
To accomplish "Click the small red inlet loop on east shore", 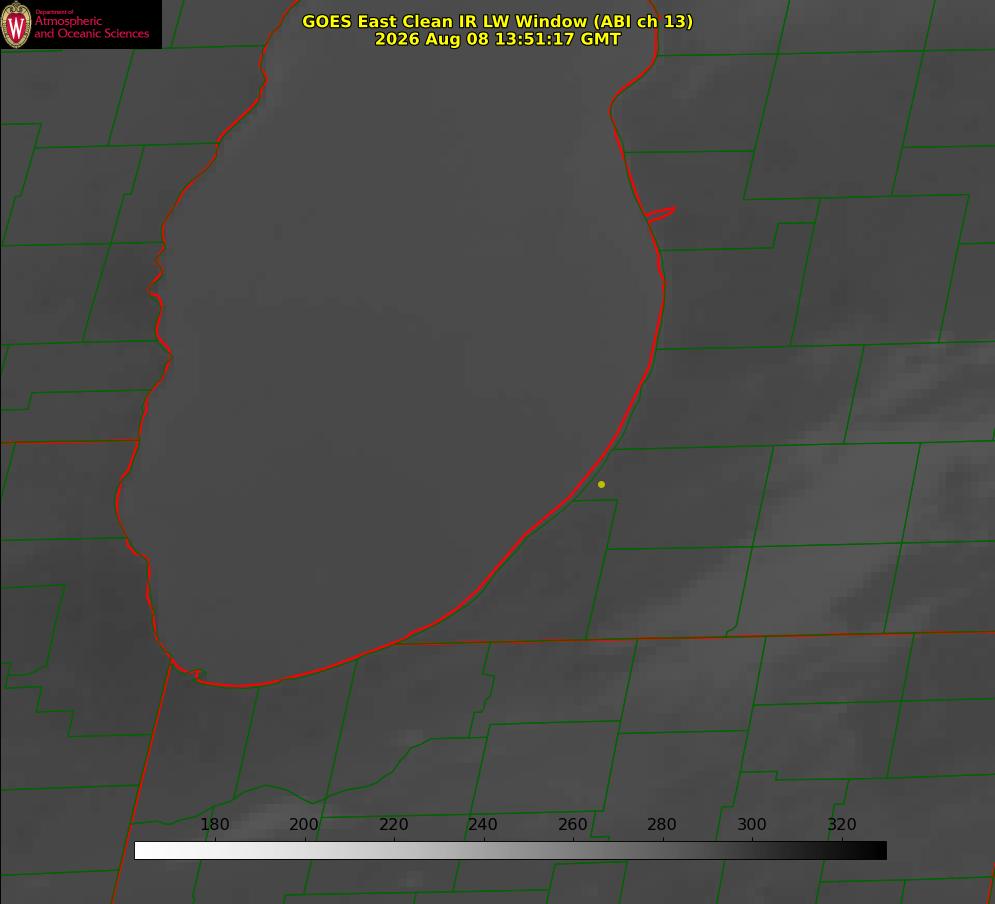I will coord(661,214).
